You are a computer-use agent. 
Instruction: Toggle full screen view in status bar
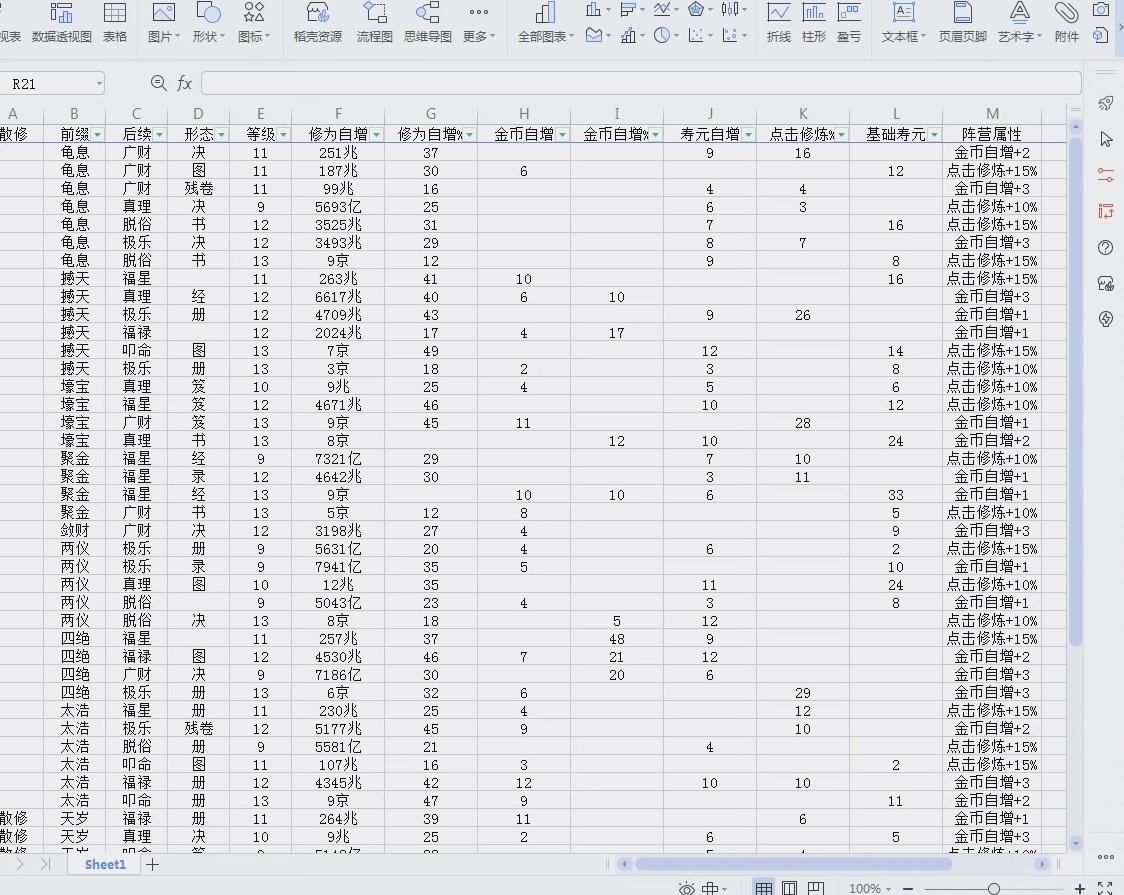1105,889
